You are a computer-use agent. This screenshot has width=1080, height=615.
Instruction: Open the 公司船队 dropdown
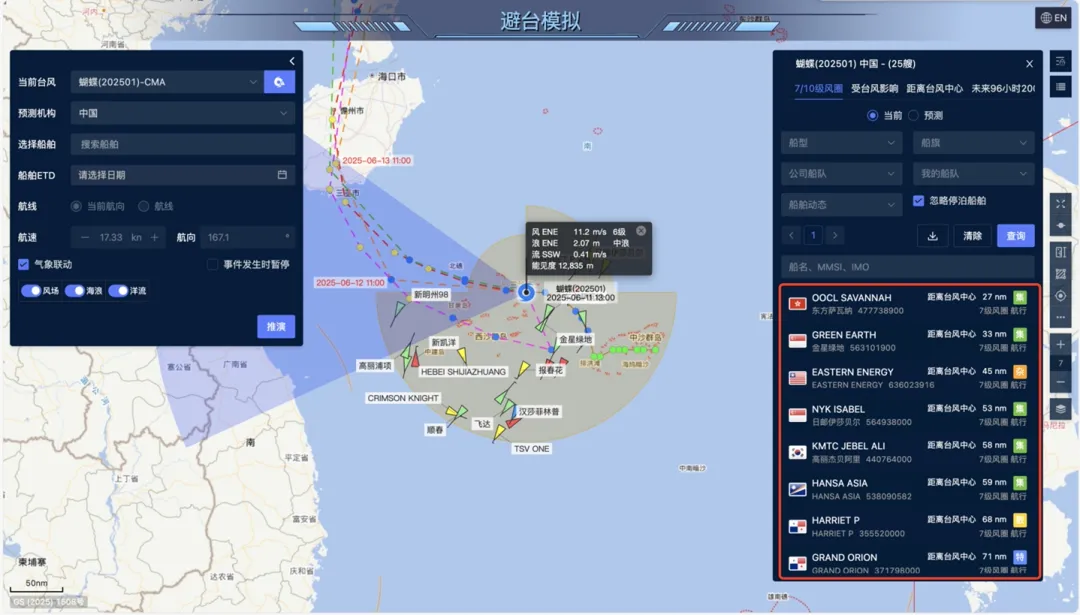[x=842, y=174]
